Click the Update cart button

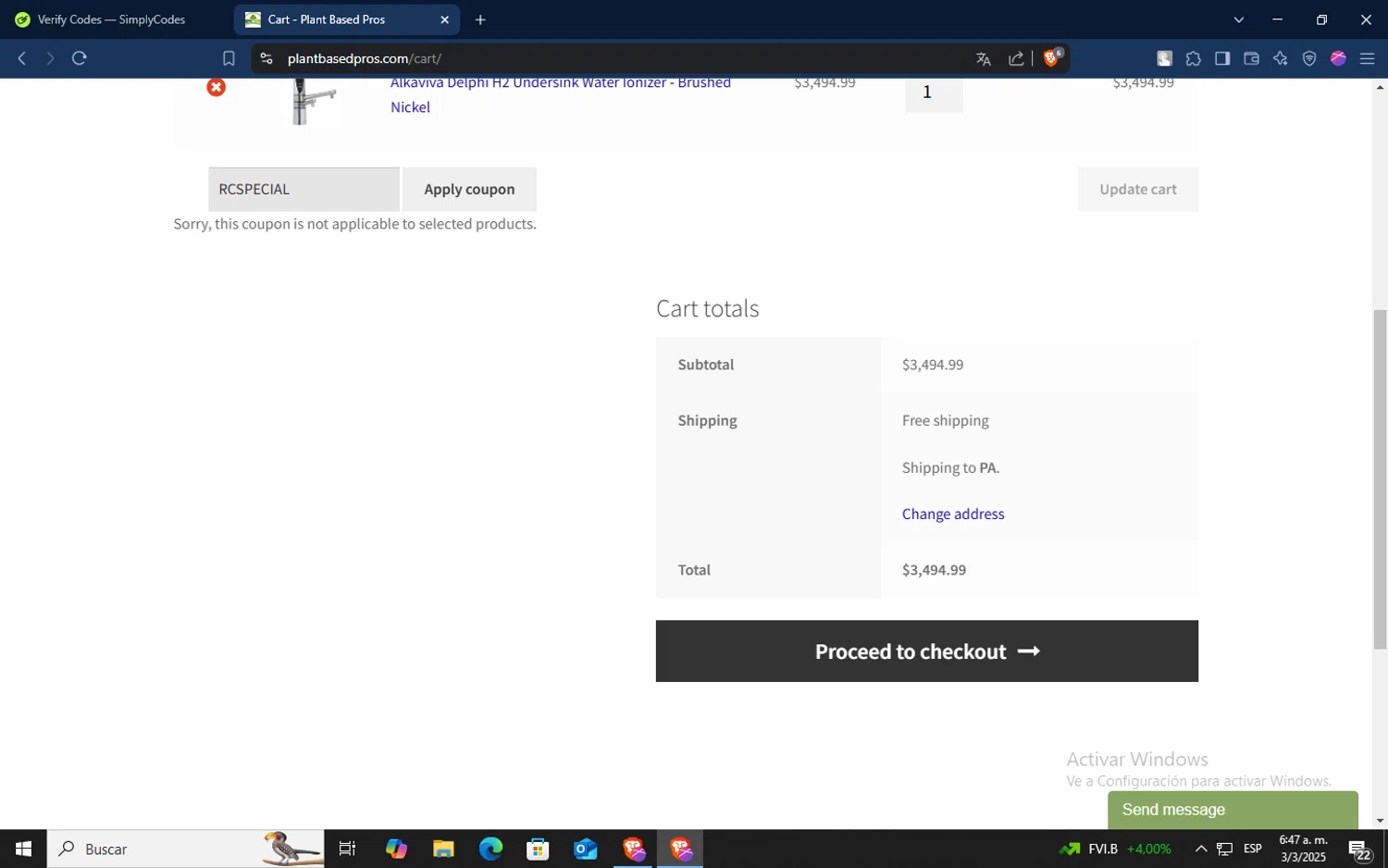point(1137,189)
